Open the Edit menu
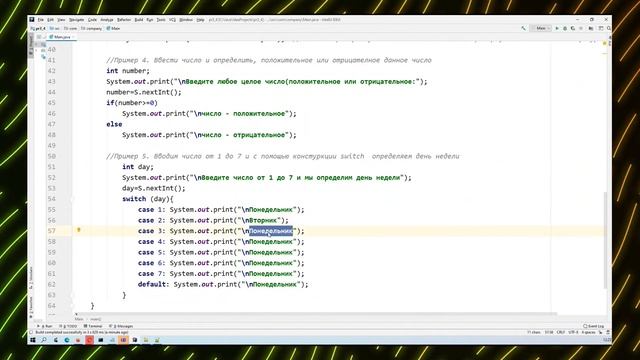Image resolution: width=640 pixels, height=360 pixels. point(50,20)
